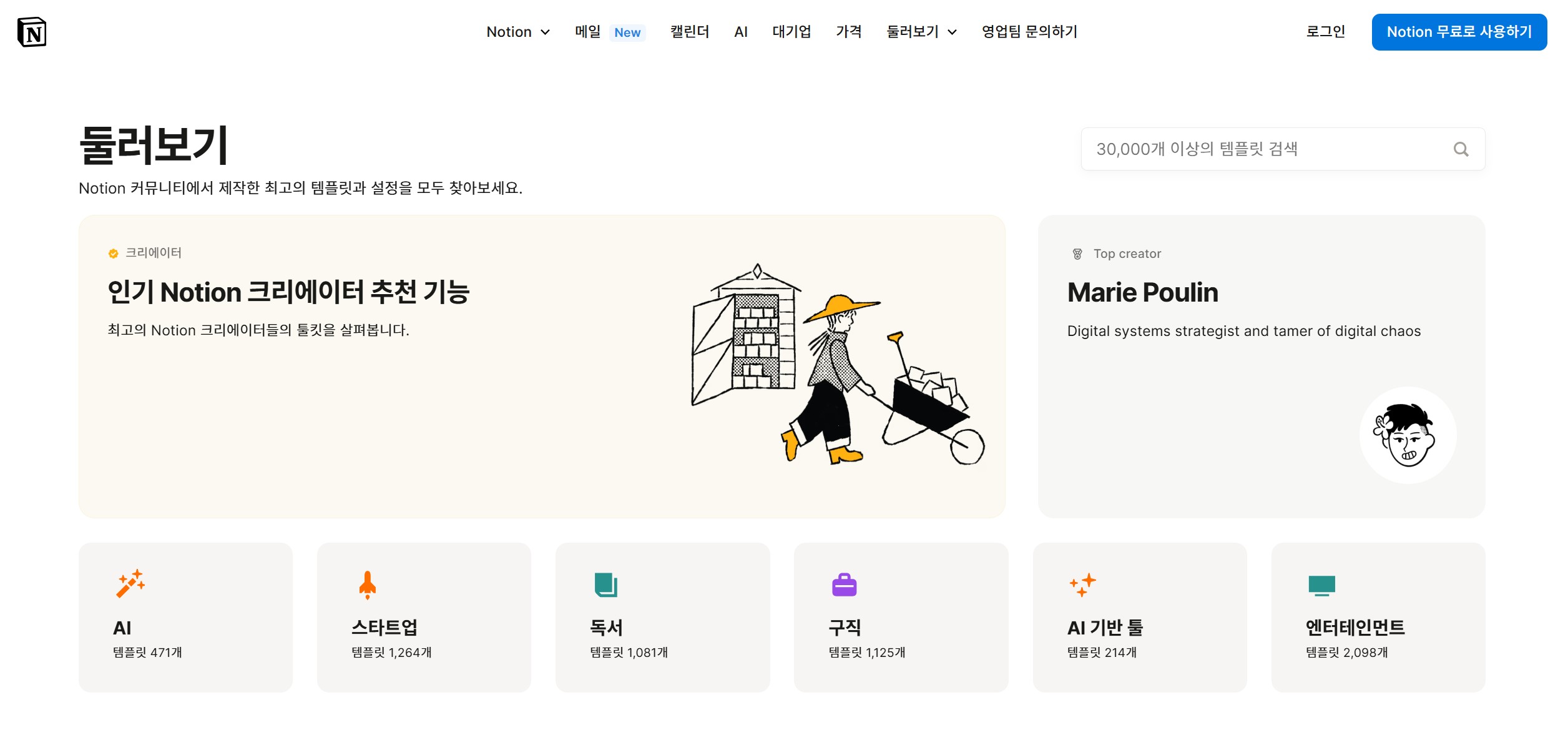Screen dimensions: 1568x740
Task: Click the template search input field
Action: tap(1283, 149)
